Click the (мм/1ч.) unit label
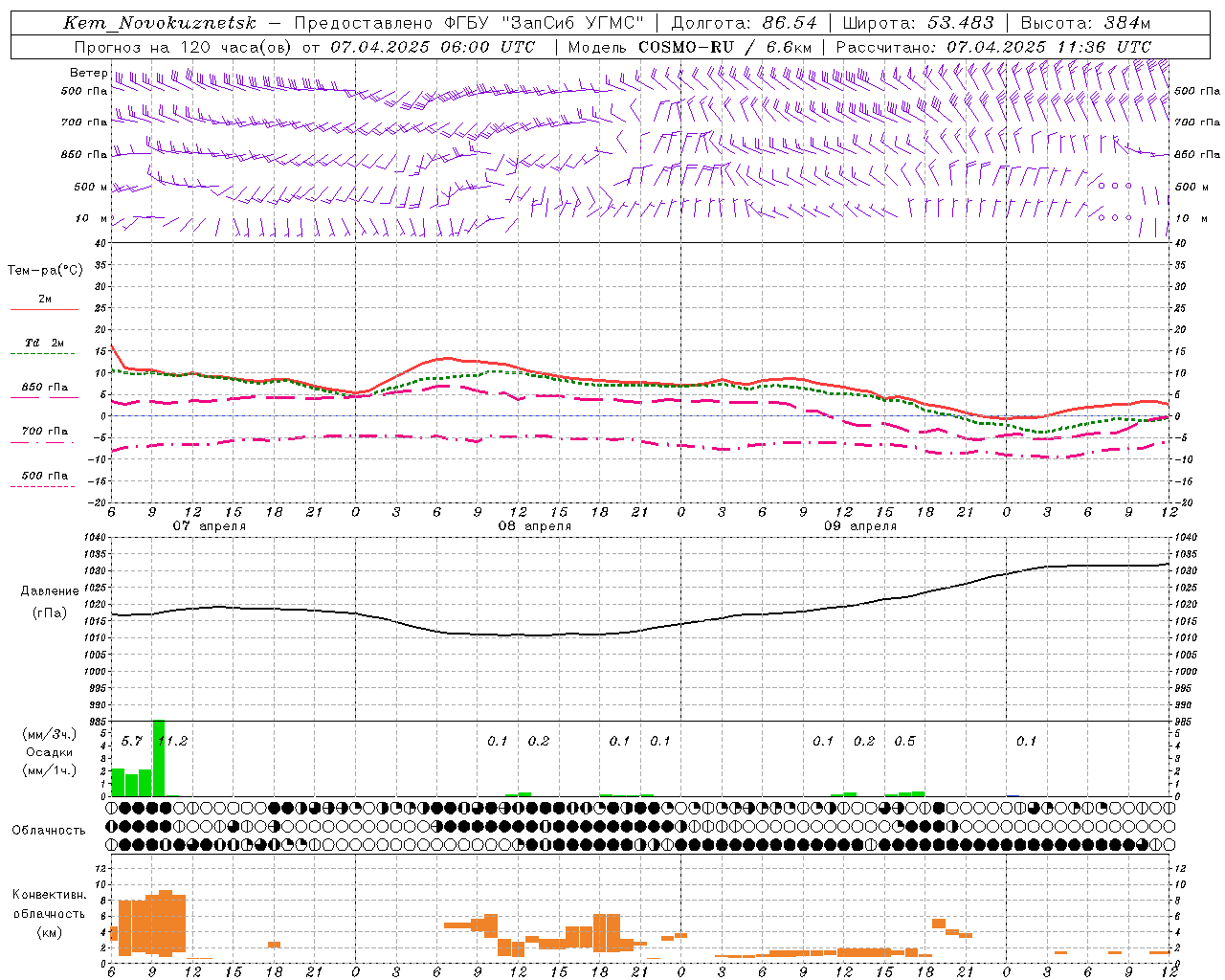This screenshot has height=980, width=1225. 49,770
